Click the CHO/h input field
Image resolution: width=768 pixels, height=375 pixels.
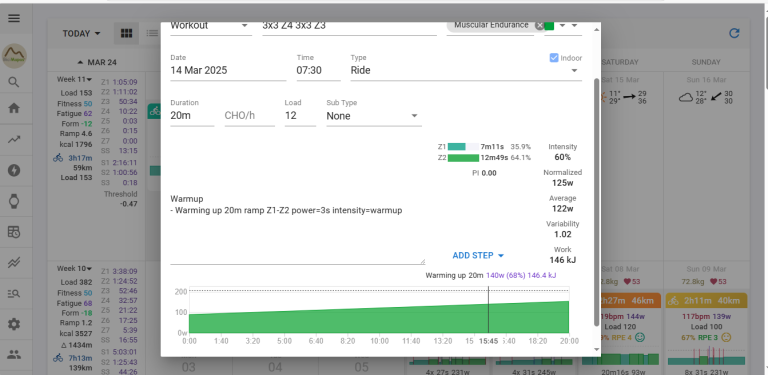click(x=250, y=116)
